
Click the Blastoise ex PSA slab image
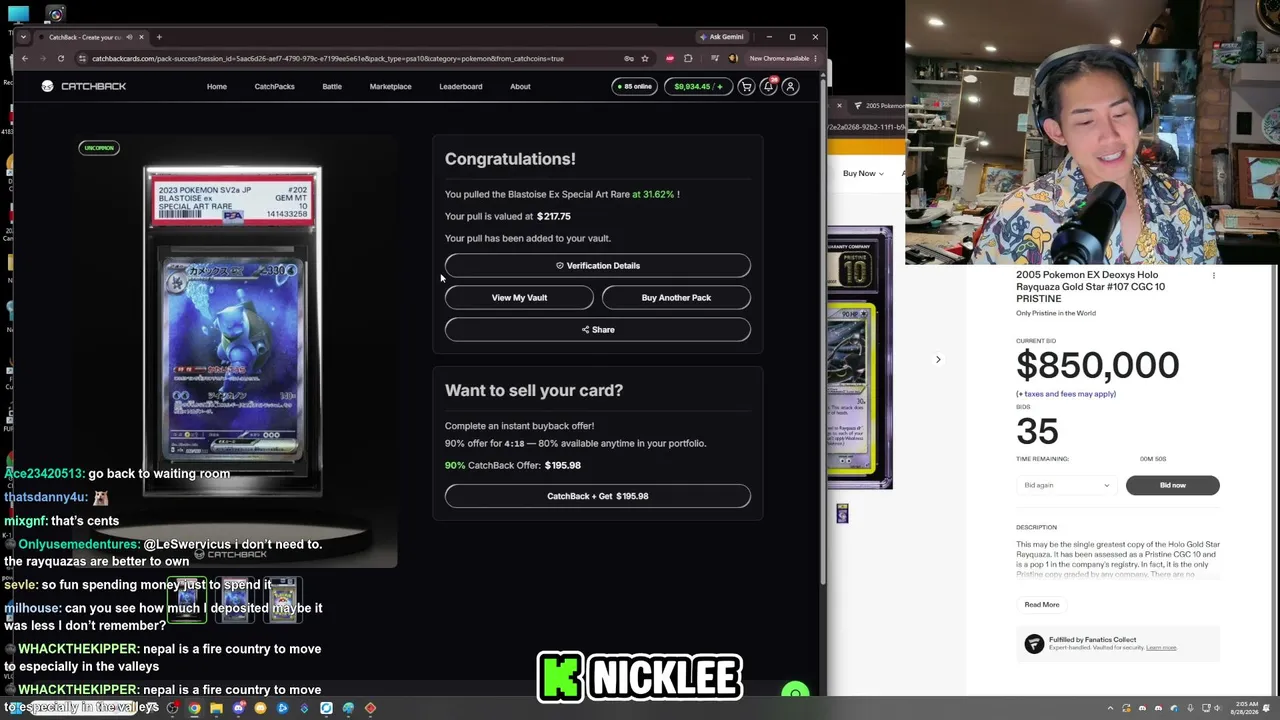tap(233, 330)
